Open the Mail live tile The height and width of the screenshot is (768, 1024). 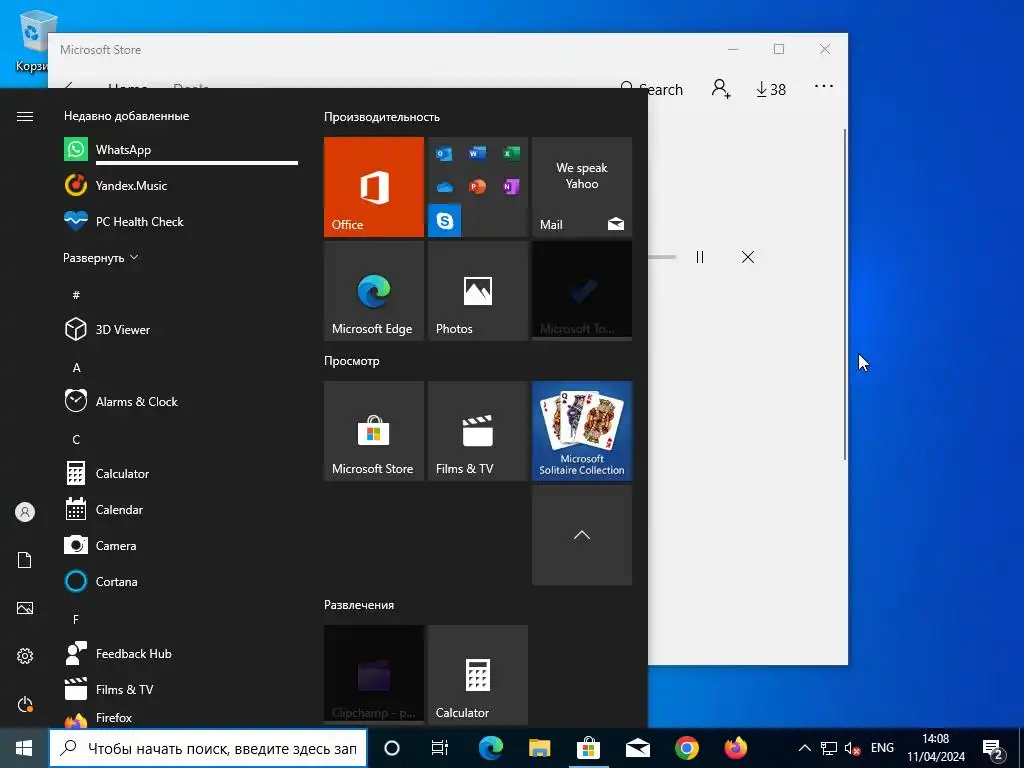(582, 187)
